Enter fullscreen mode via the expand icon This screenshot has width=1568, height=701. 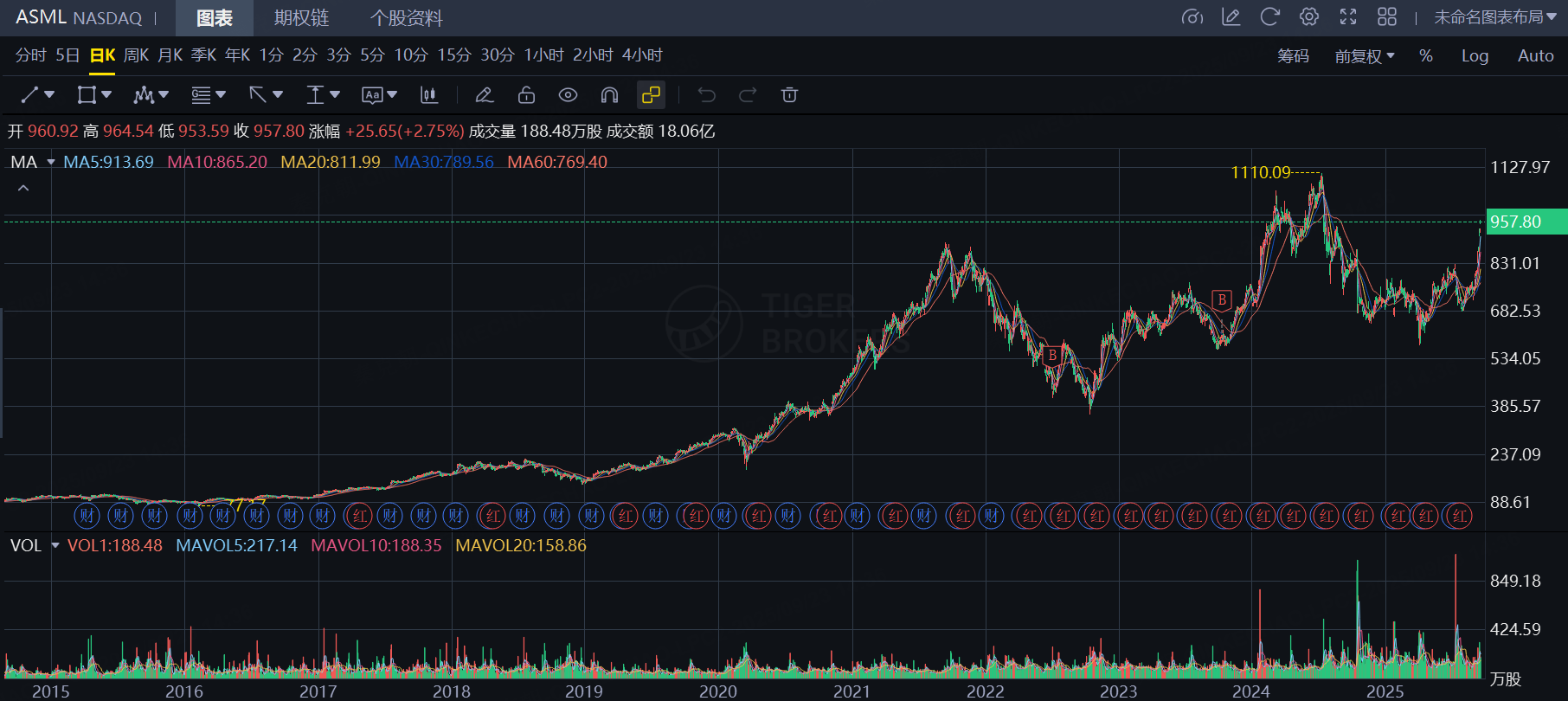(1348, 17)
